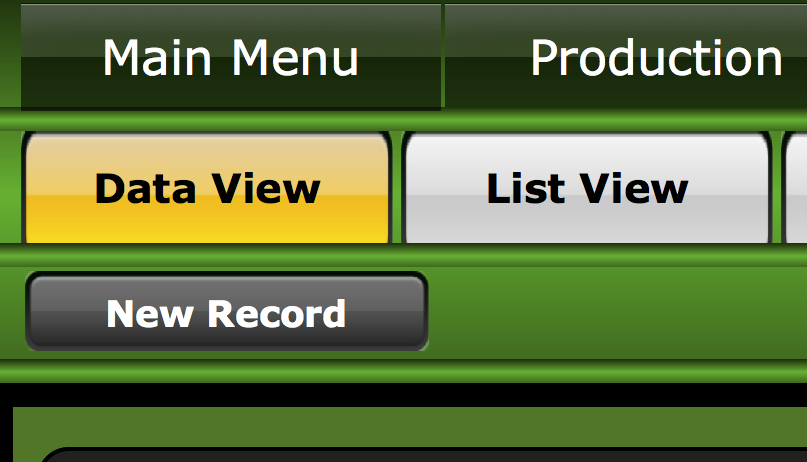
Task: Click the olive content area below the black bar
Action: 410,427
